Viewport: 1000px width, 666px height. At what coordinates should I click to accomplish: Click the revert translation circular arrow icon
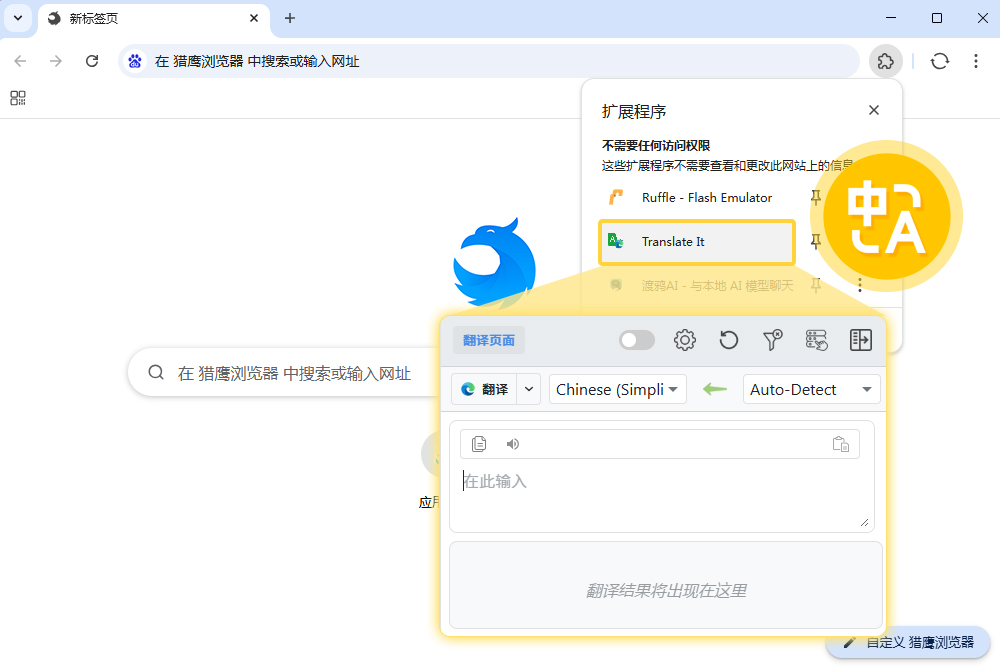pos(728,340)
